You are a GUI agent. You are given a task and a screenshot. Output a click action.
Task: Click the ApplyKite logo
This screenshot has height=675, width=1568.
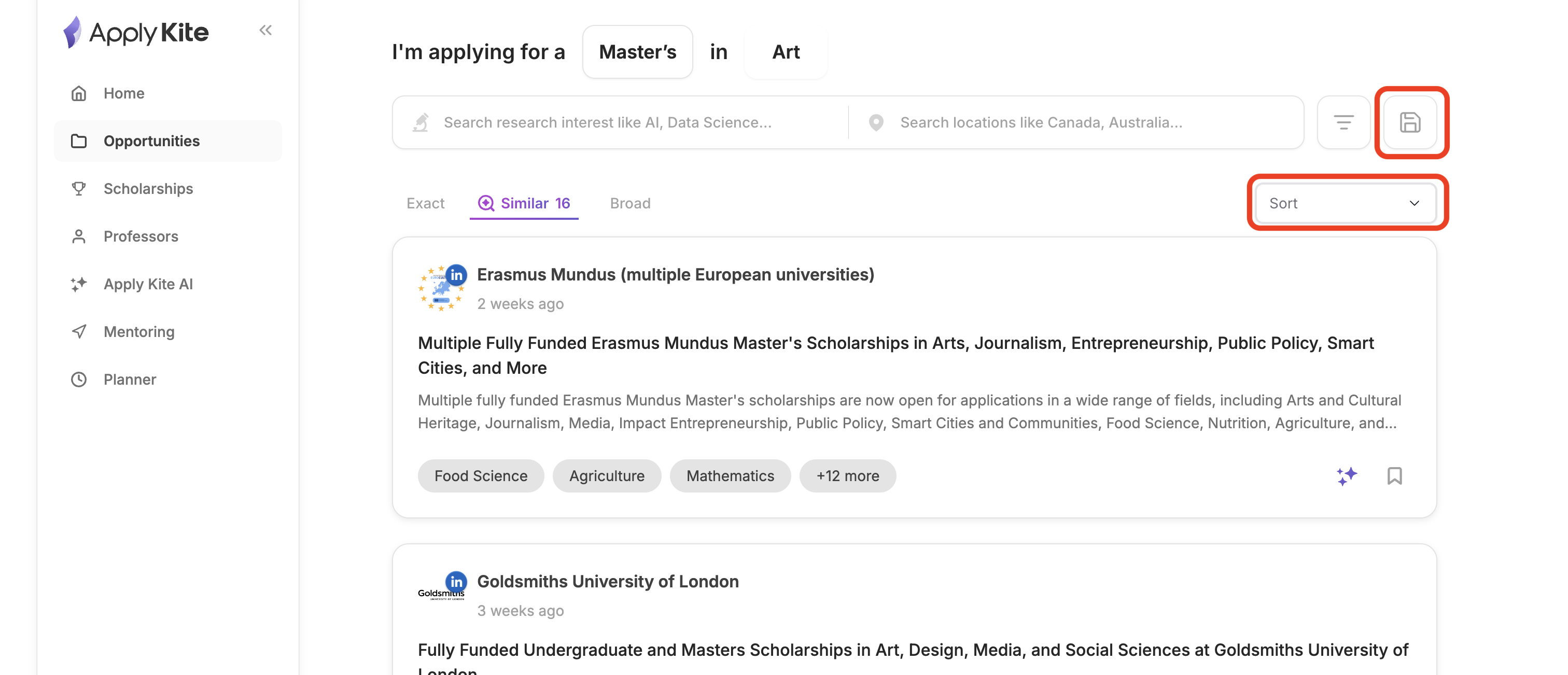pyautogui.click(x=136, y=32)
